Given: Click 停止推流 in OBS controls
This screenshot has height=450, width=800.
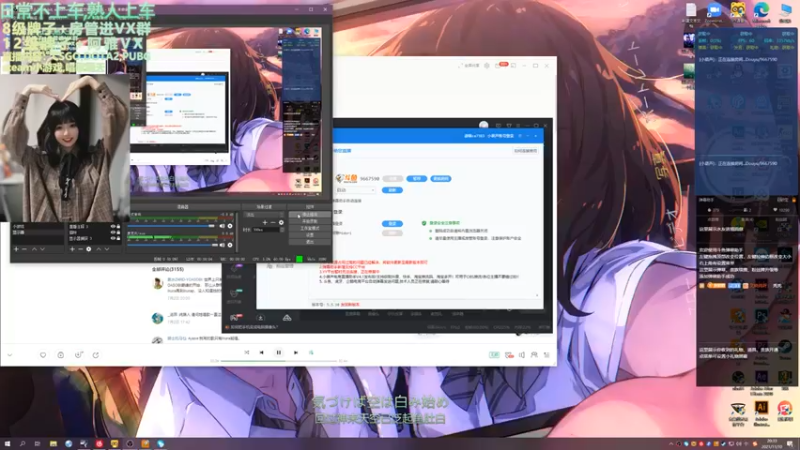Looking at the screenshot, I should click(310, 215).
